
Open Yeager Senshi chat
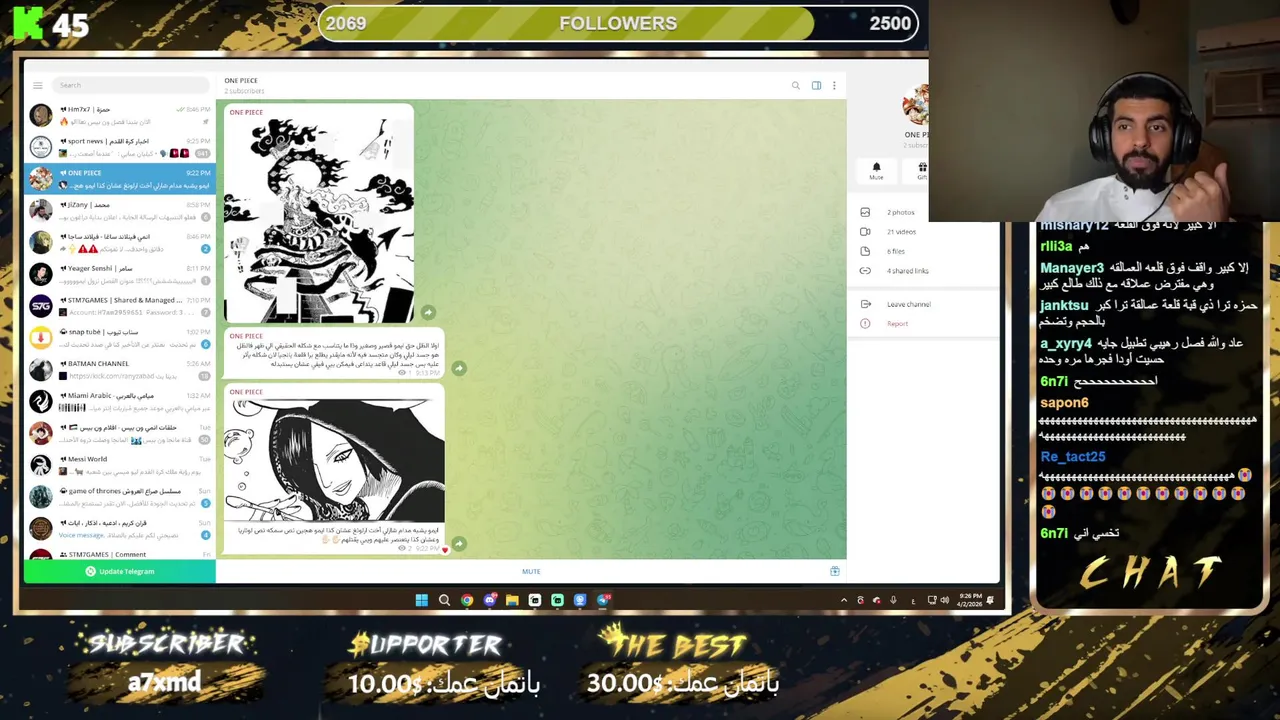[120, 275]
